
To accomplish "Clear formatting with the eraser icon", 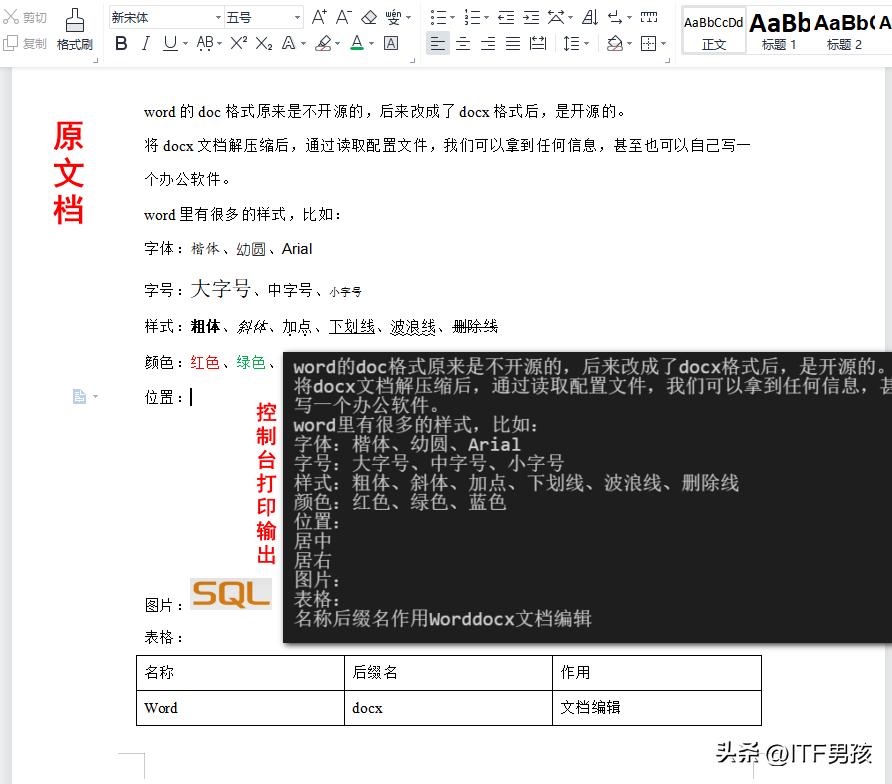I will [x=366, y=16].
